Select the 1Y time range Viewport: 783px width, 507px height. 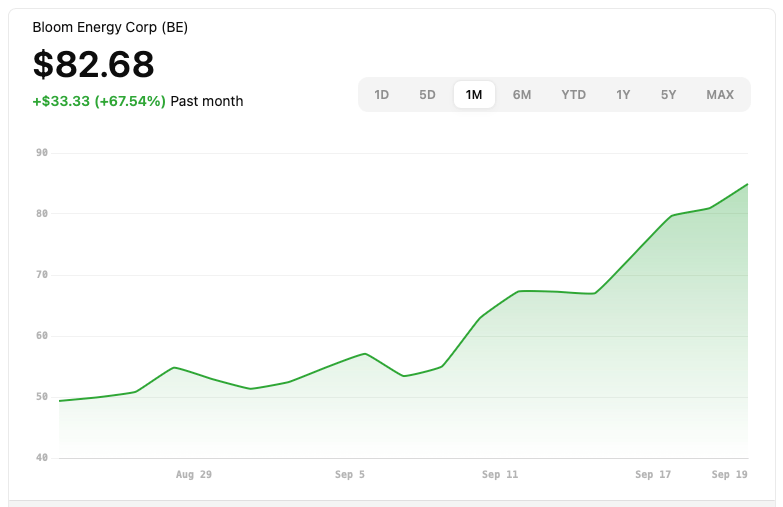coord(623,94)
